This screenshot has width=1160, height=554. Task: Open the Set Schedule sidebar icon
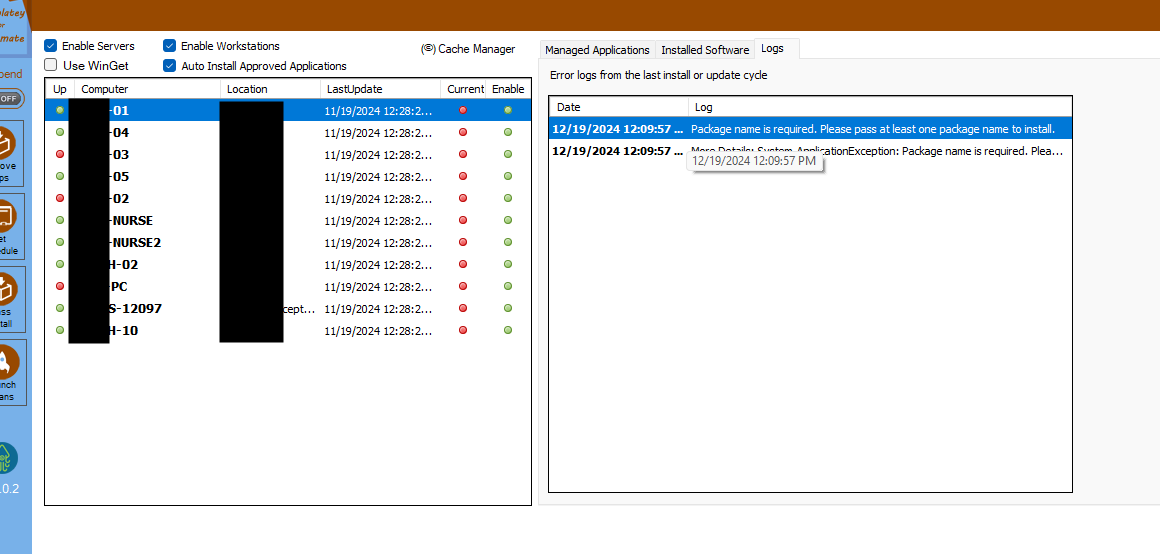click(x=8, y=217)
